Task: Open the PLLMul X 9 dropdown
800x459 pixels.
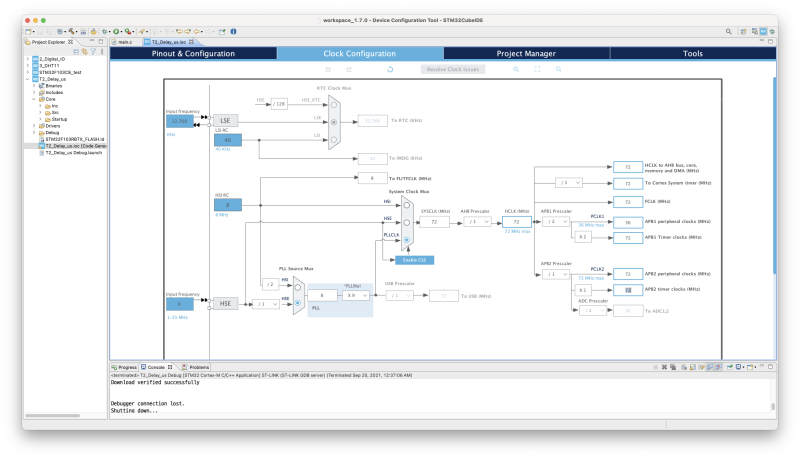Action: click(356, 296)
